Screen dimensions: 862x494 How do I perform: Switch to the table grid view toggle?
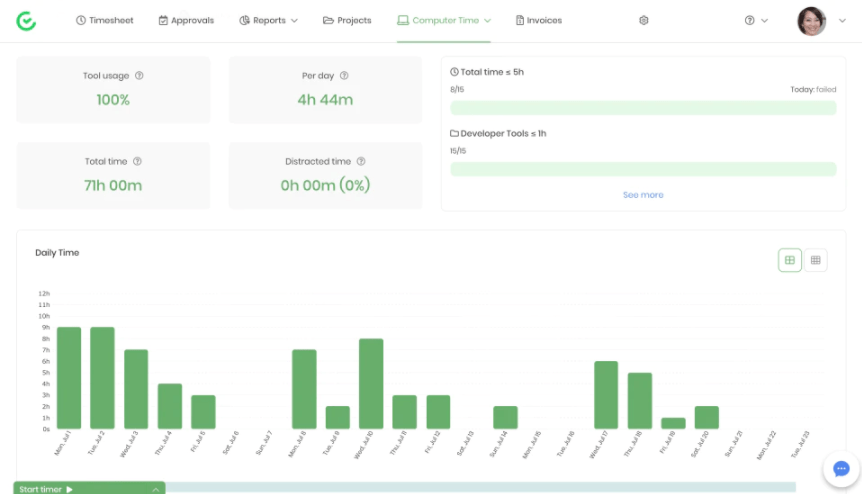[816, 261]
